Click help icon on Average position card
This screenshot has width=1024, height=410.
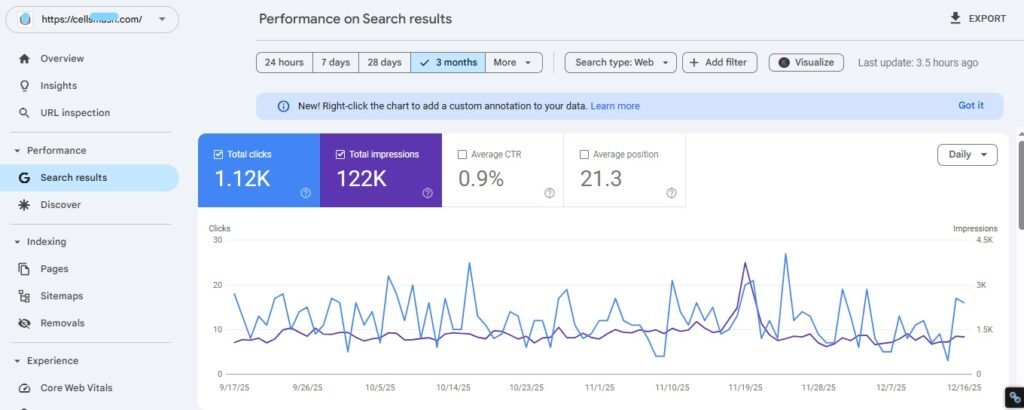click(671, 193)
